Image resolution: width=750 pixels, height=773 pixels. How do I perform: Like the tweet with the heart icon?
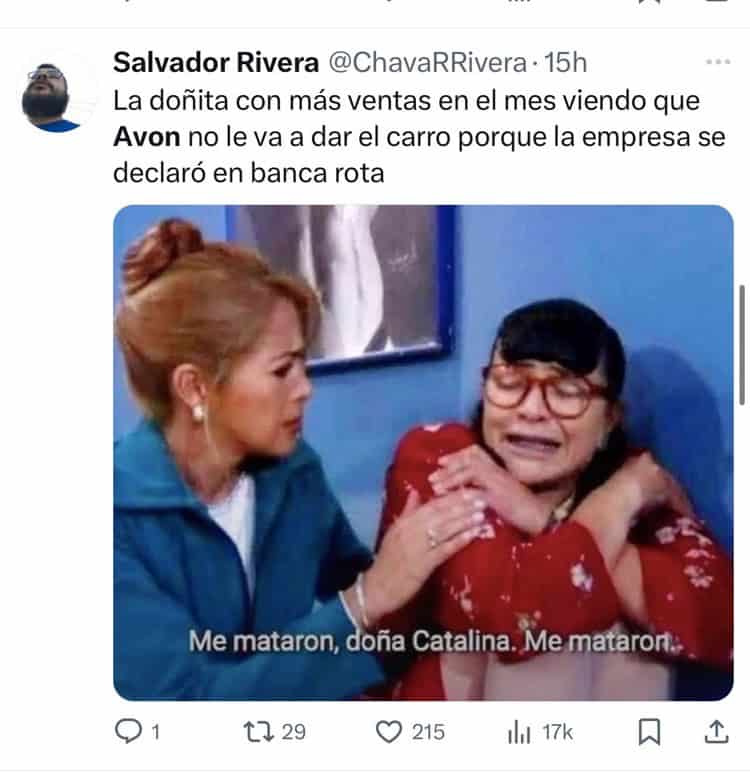[389, 732]
